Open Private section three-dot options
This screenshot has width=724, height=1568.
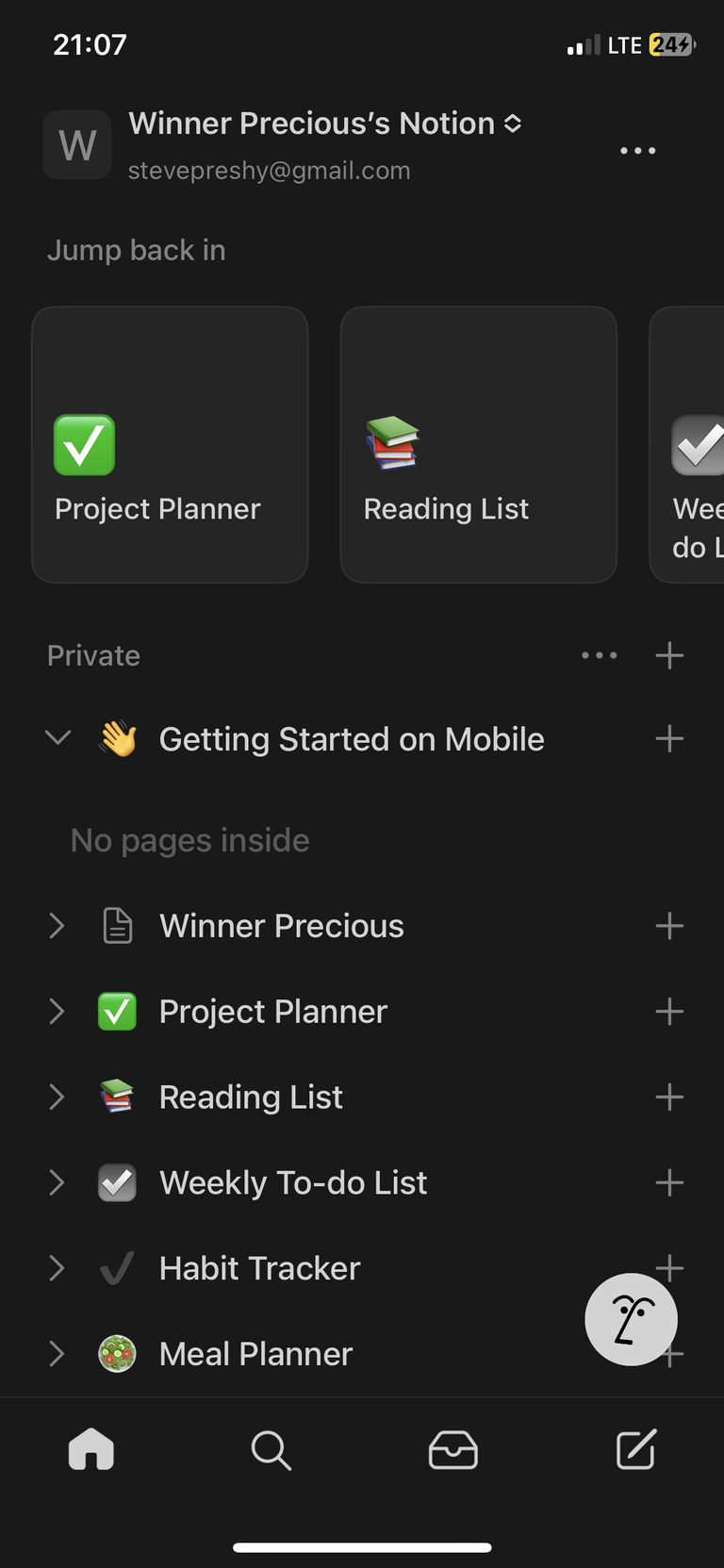pos(600,655)
